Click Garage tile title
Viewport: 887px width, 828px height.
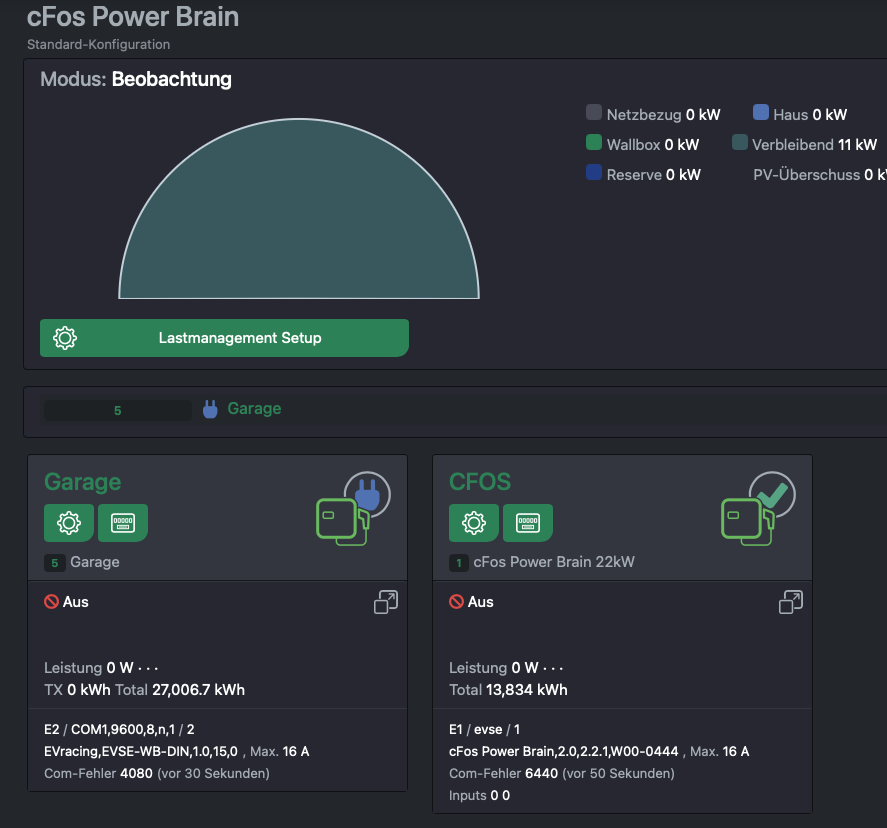click(x=83, y=482)
